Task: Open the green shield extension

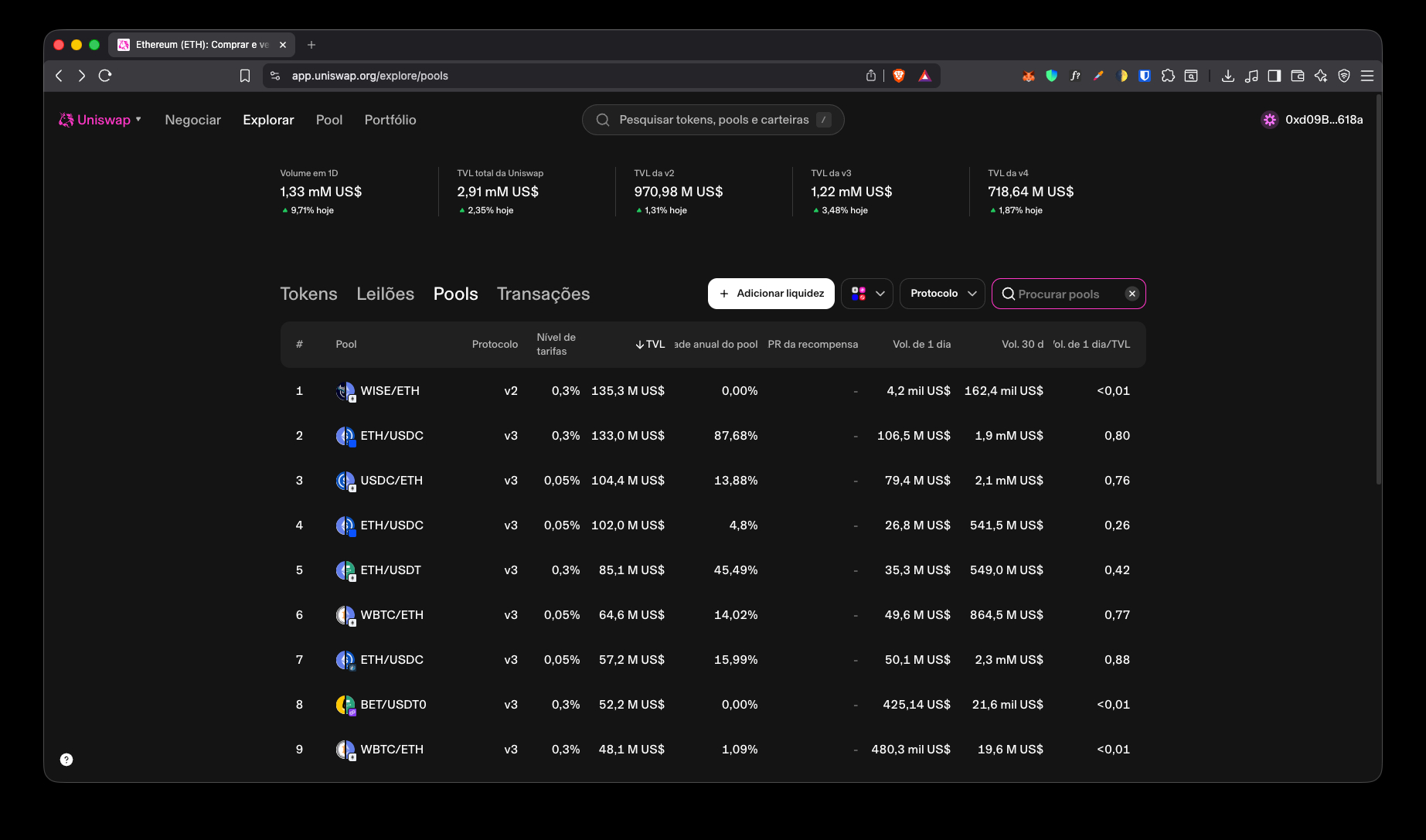Action: pos(1052,76)
